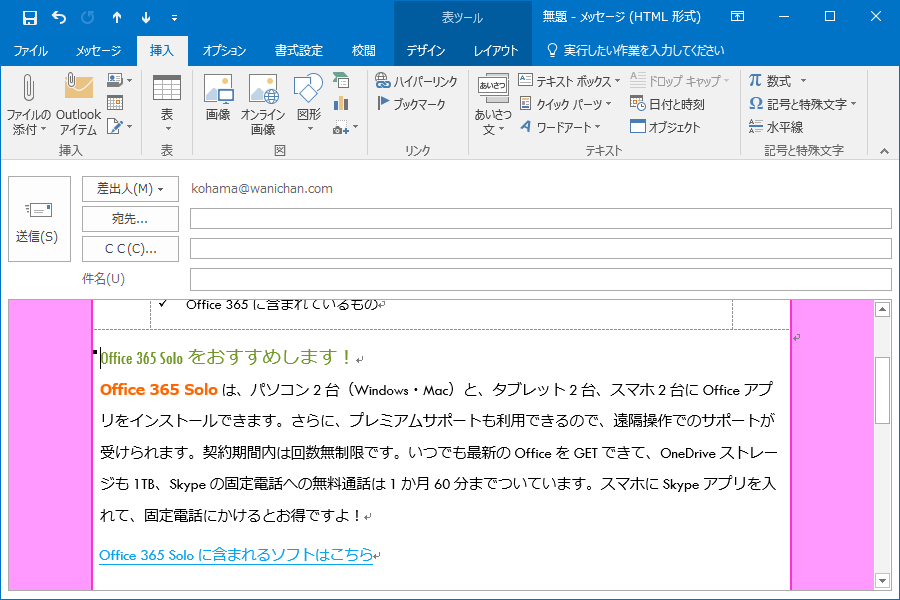The image size is (900, 600).
Task: Open the 差出人(M) sender dropdown
Action: (130, 189)
